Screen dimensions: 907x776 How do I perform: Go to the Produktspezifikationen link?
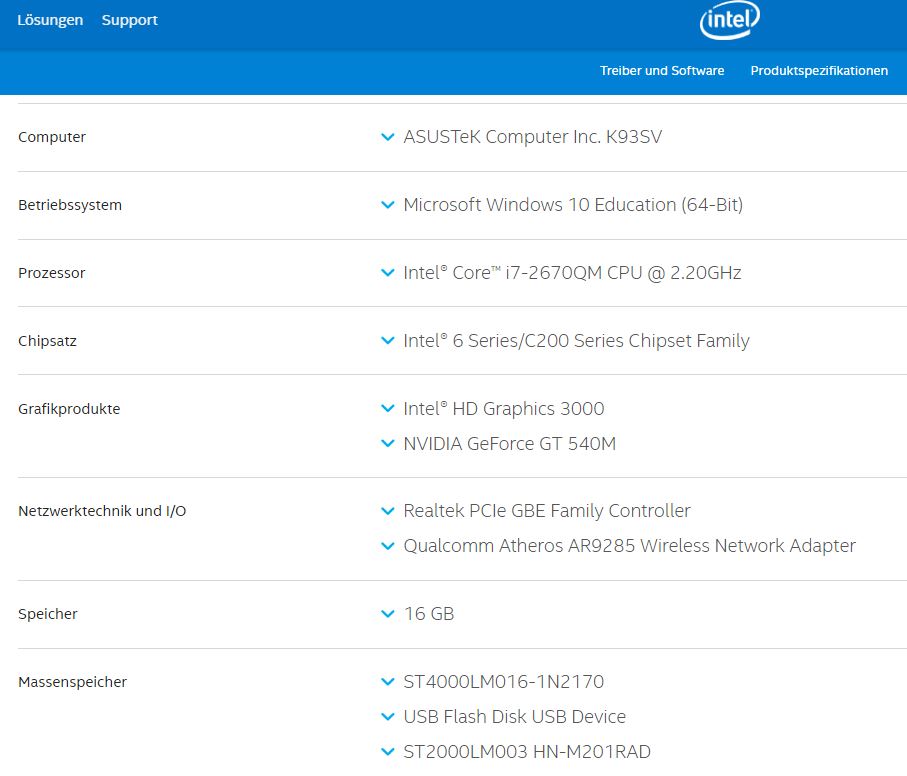click(x=819, y=71)
